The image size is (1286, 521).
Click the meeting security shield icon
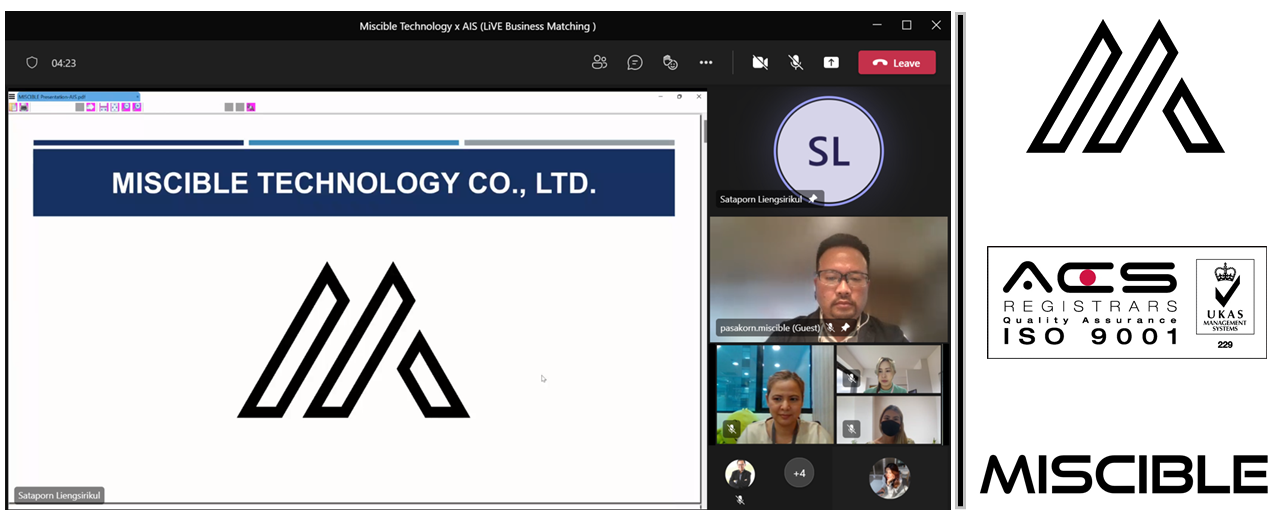tap(32, 62)
